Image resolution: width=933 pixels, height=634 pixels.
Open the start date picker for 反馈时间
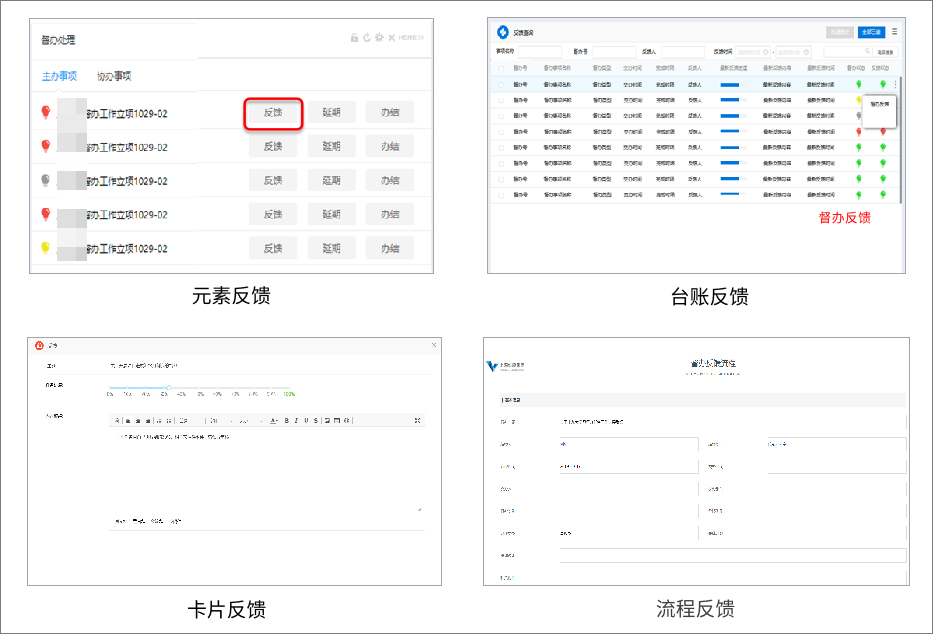(753, 52)
